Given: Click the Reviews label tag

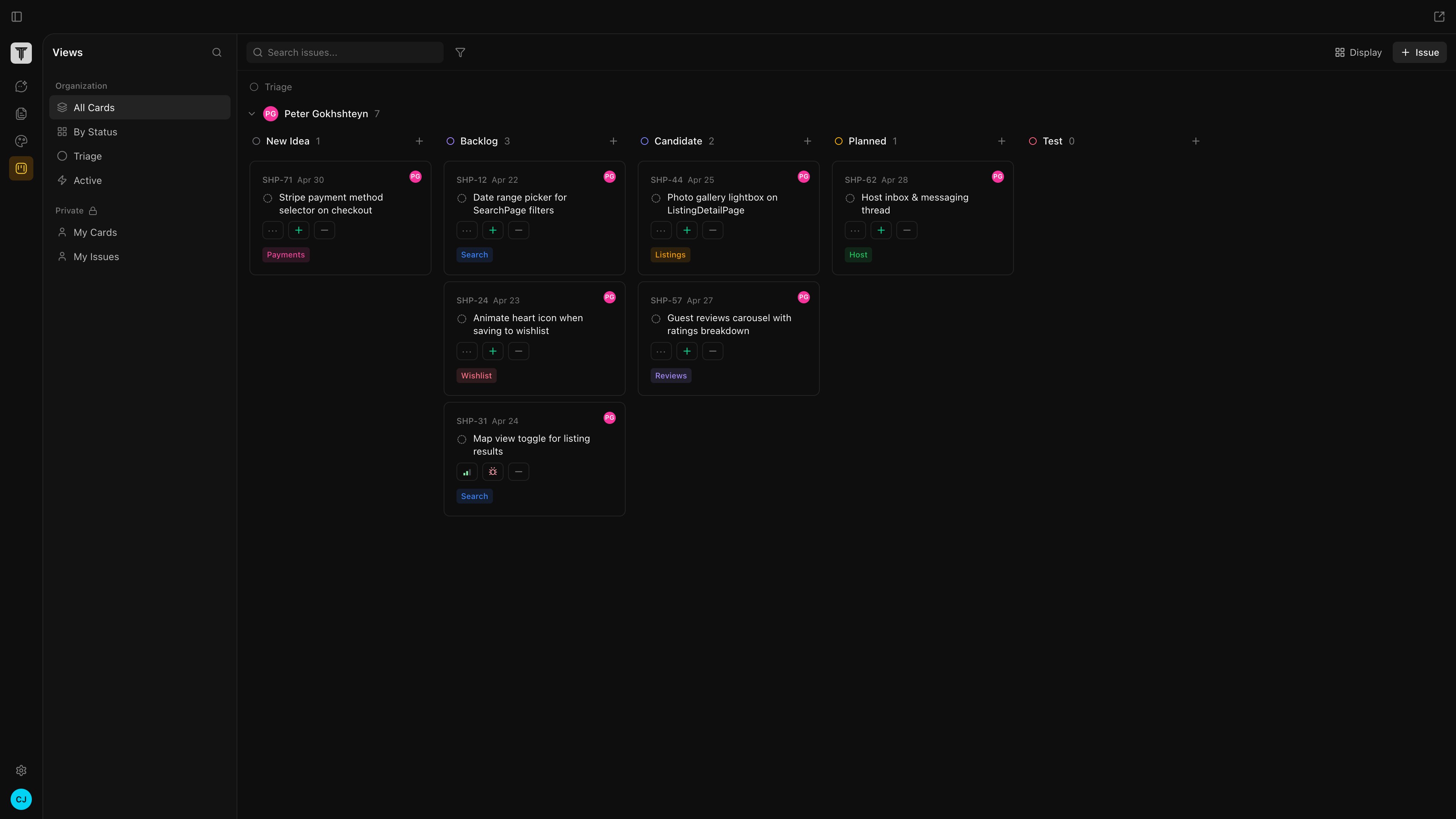Looking at the screenshot, I should click(671, 376).
